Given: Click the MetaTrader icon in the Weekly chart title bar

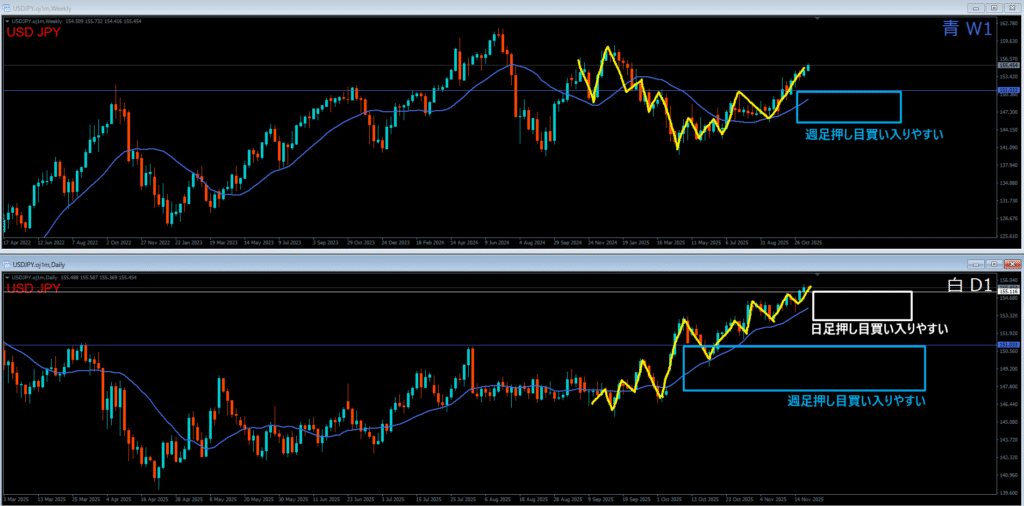Looking at the screenshot, I should 8,8.
